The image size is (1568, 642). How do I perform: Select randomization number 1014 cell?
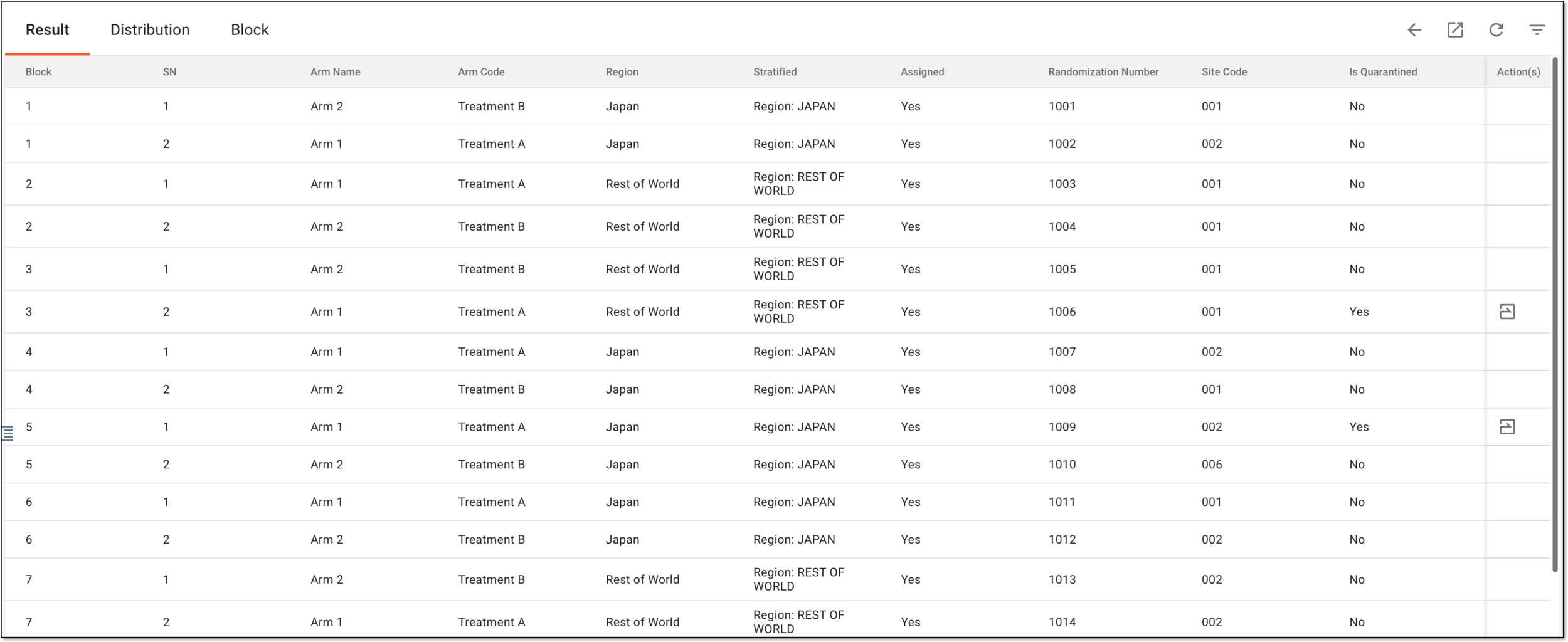(1062, 623)
